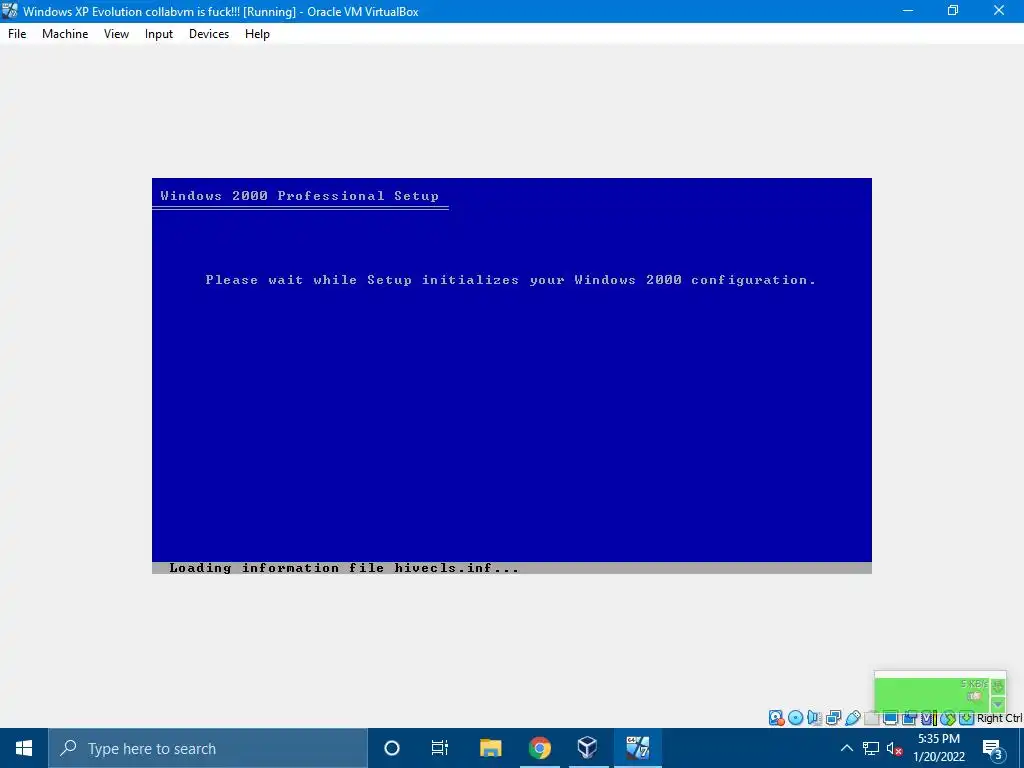Image resolution: width=1024 pixels, height=768 pixels.
Task: Click the recording status icon
Action: coord(909,718)
